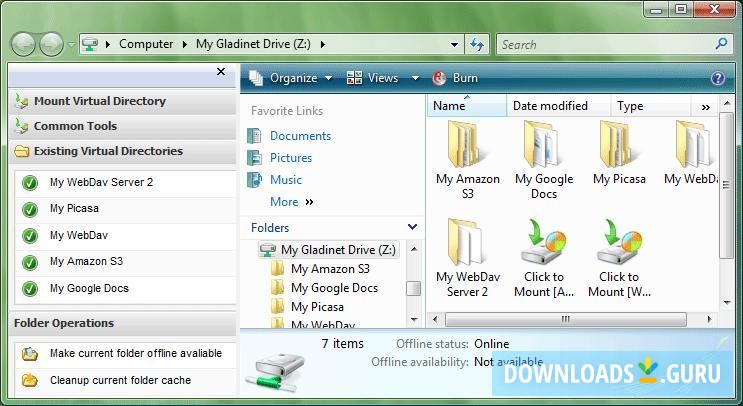The height and width of the screenshot is (406, 743).
Task: Select My Picasa in folder tree
Action: [x=317, y=307]
